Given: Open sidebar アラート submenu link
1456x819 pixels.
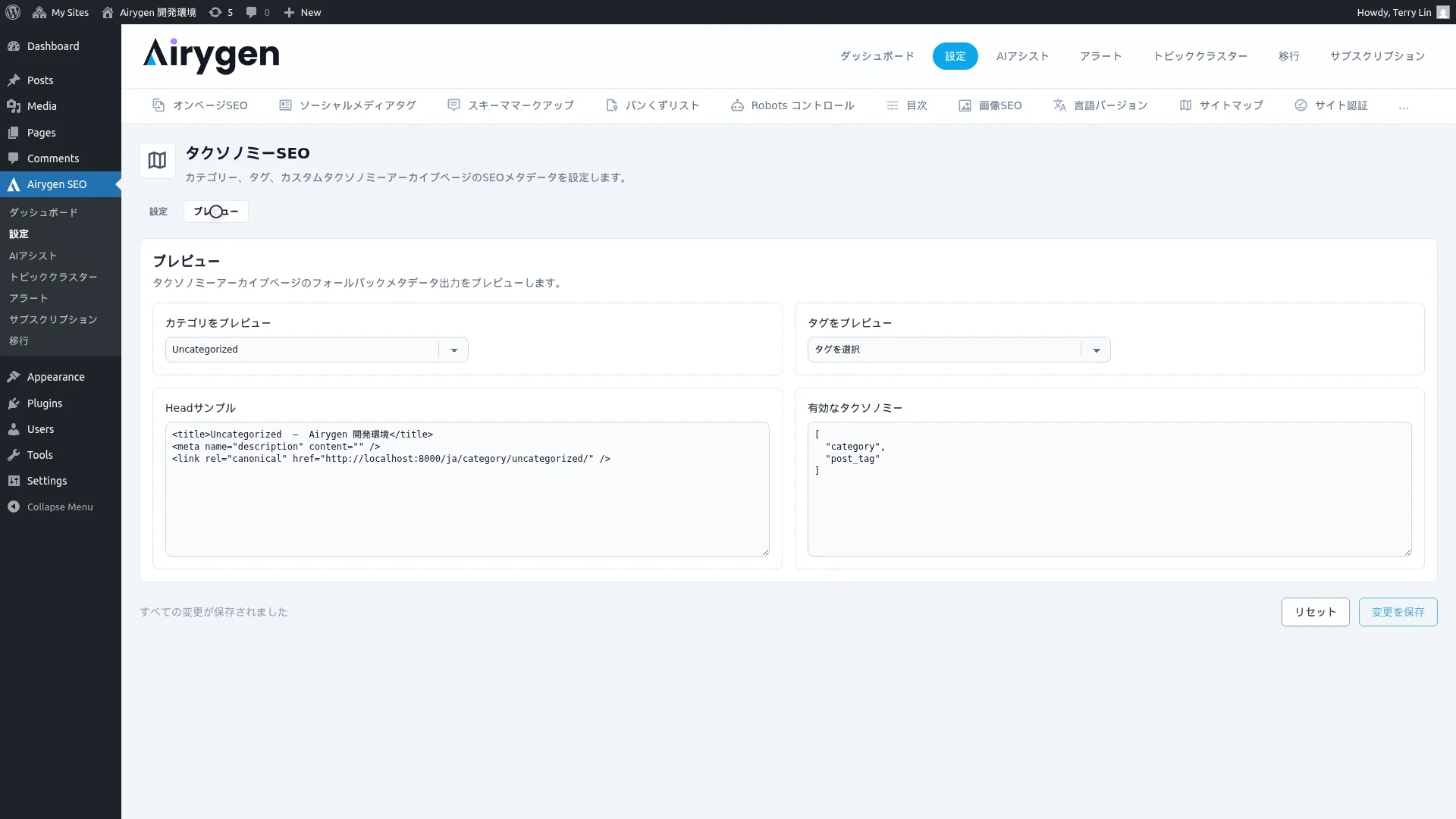Looking at the screenshot, I should click(29, 299).
